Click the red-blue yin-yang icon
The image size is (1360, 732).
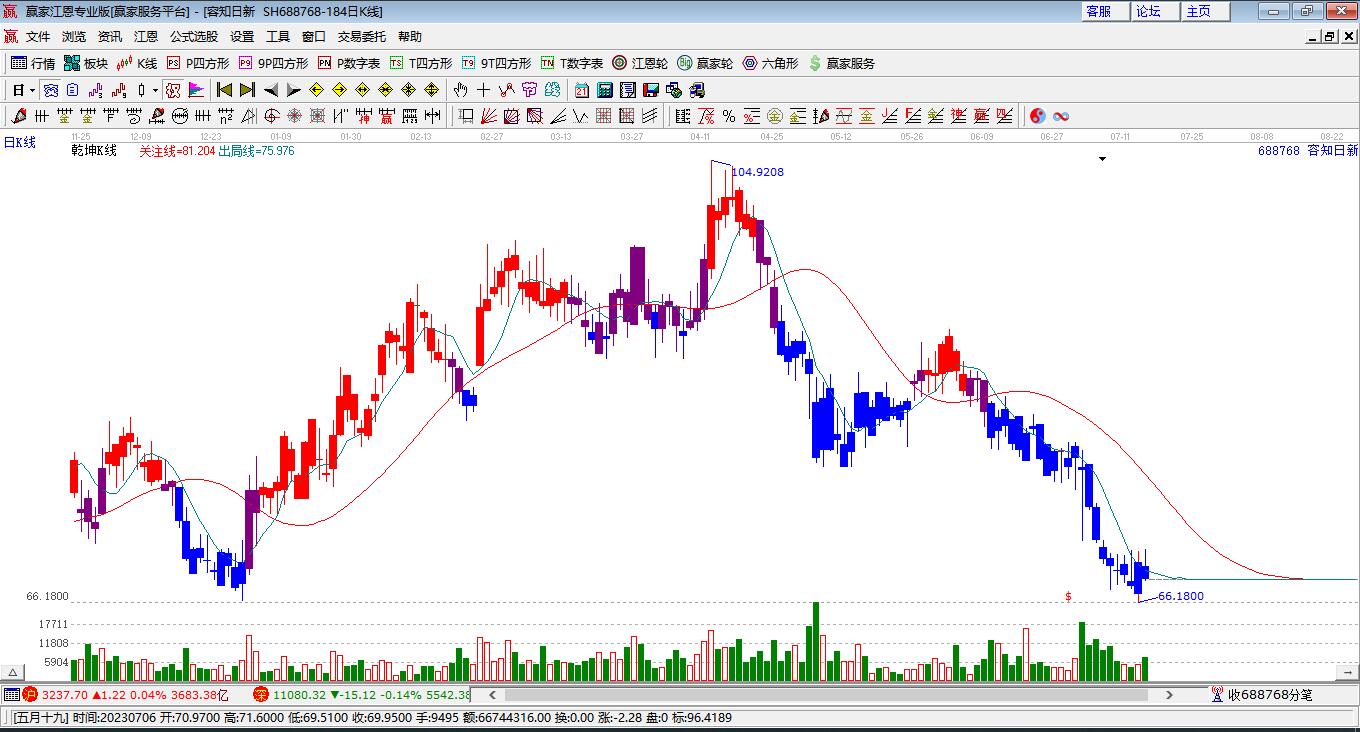pos(1037,116)
